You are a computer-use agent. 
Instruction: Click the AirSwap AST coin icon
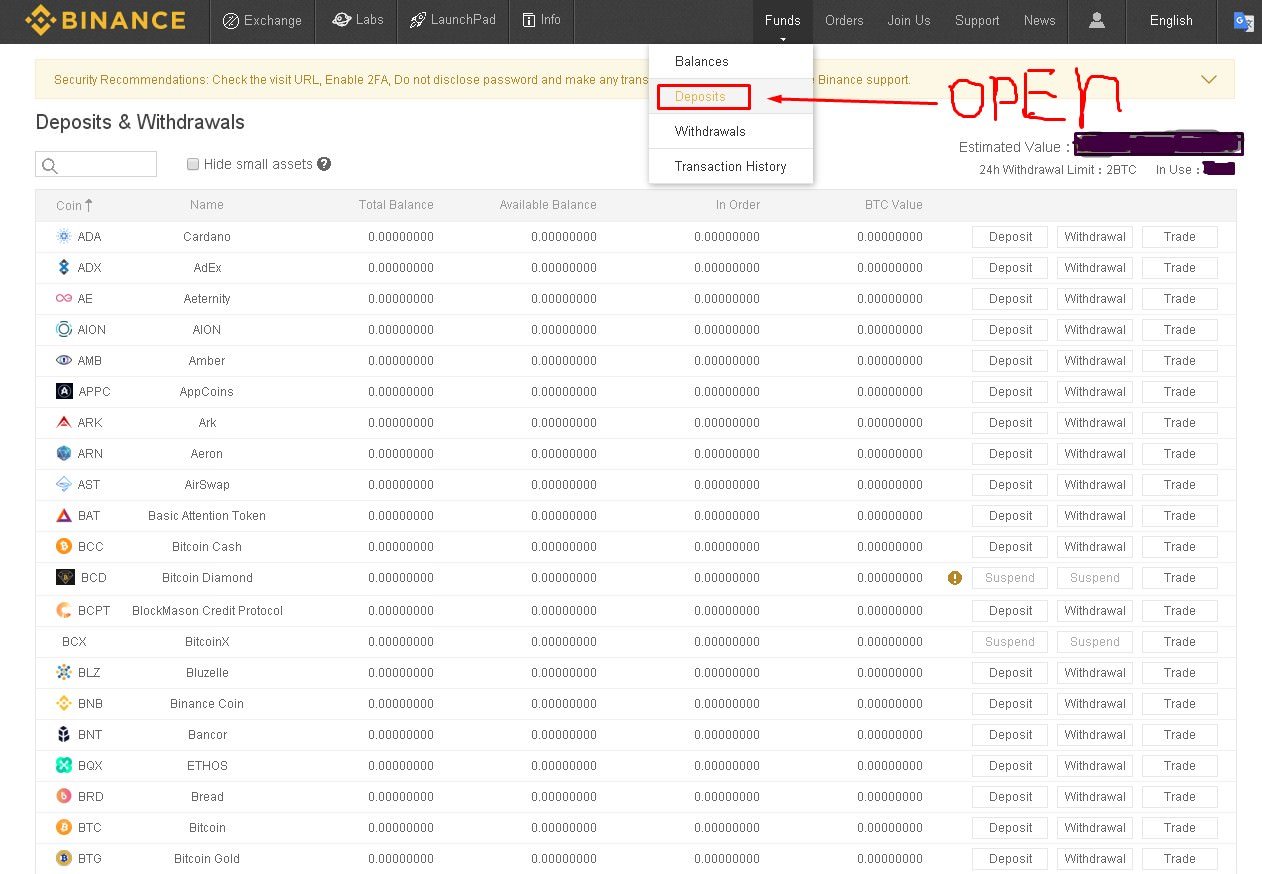pyautogui.click(x=64, y=485)
